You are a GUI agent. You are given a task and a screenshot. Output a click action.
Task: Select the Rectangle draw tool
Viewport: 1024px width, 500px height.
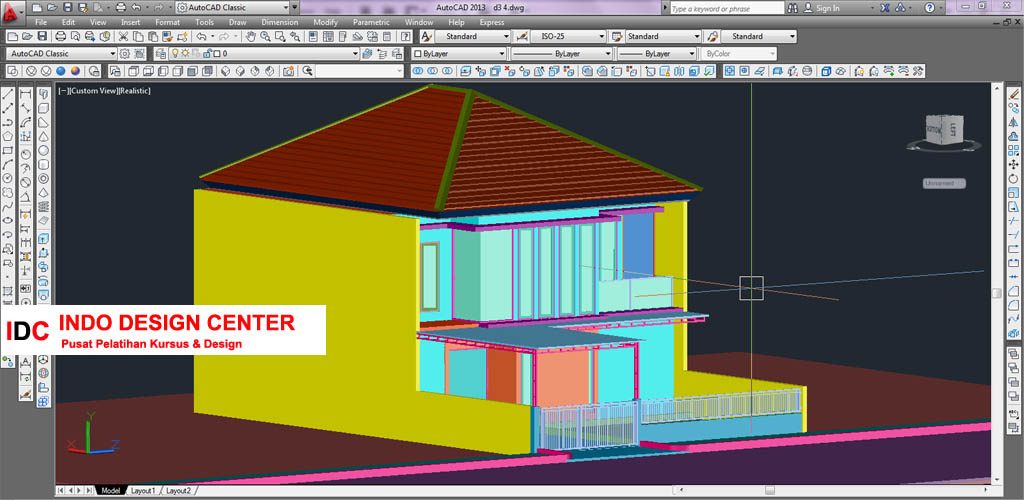(x=8, y=150)
